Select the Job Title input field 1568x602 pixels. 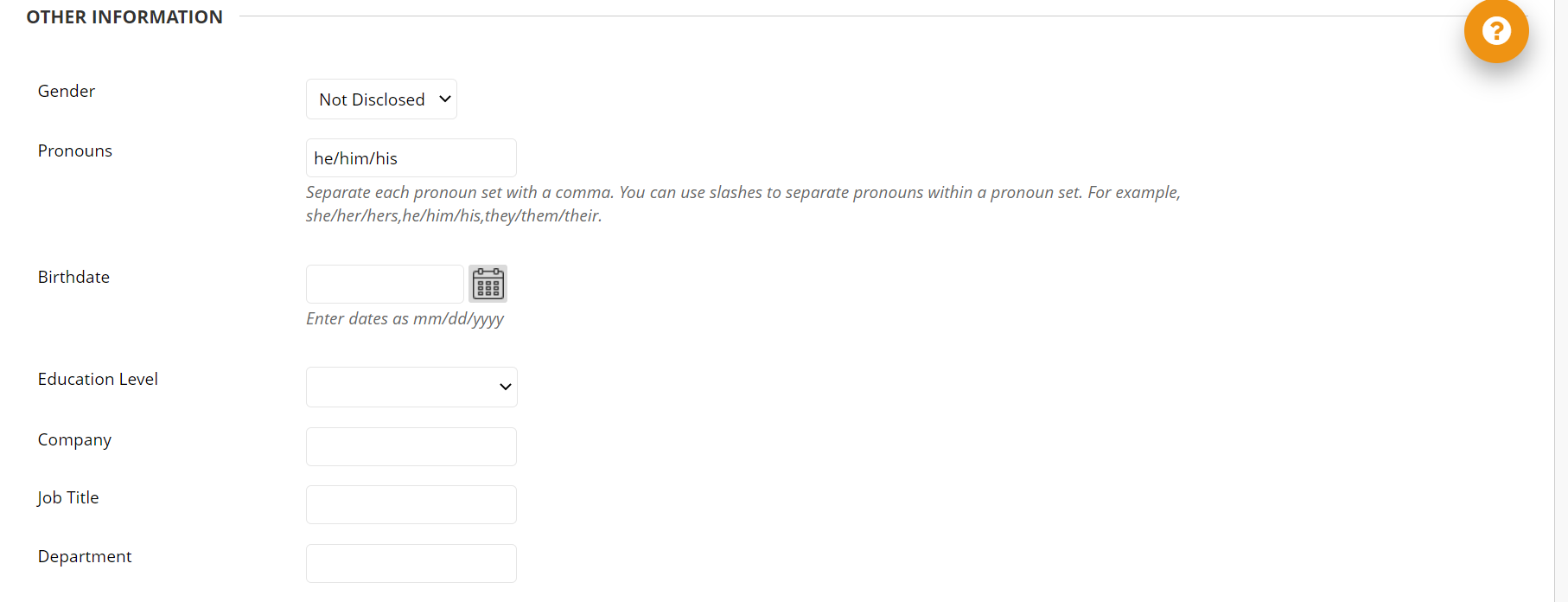[x=411, y=504]
